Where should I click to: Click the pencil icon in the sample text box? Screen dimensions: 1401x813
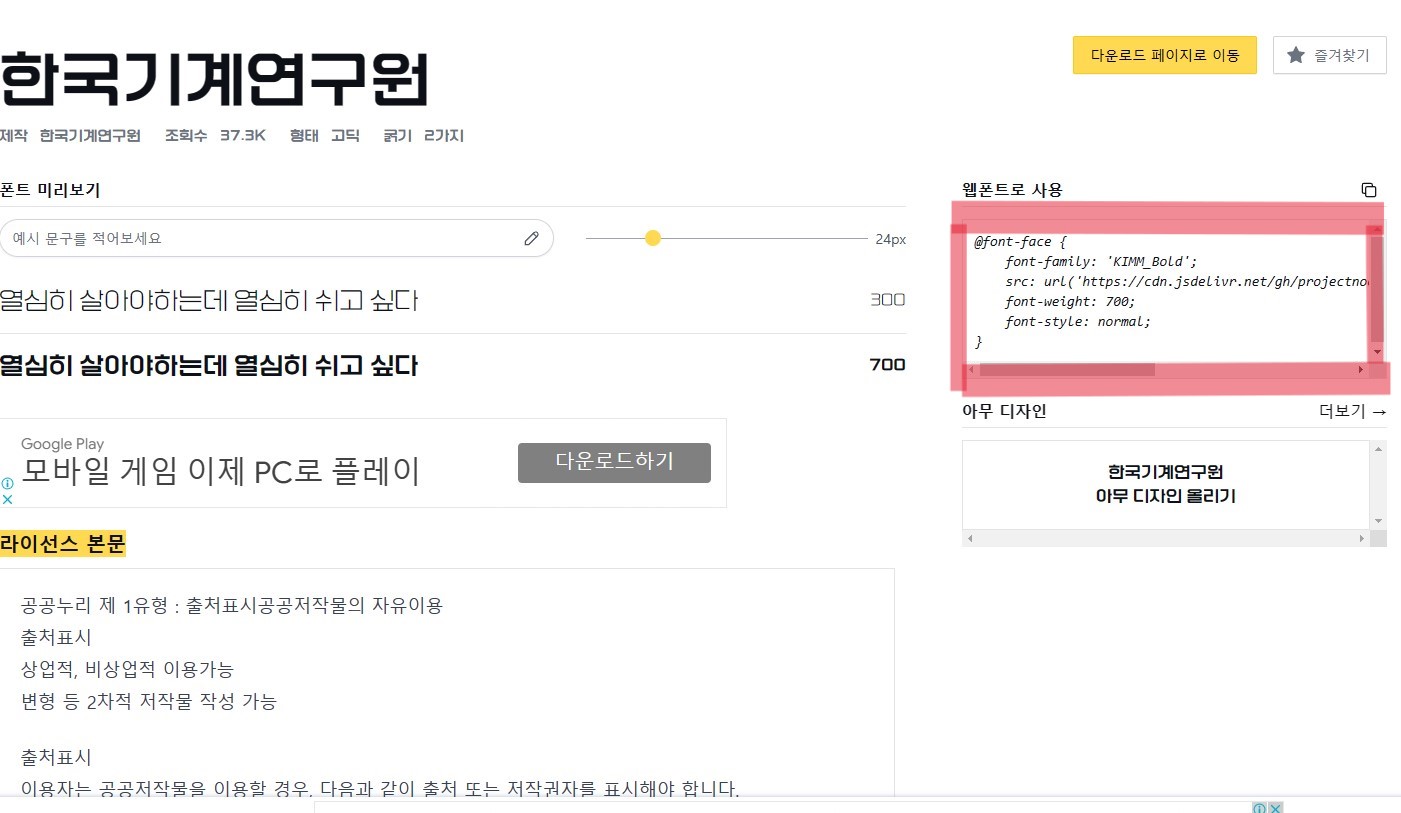[x=531, y=238]
